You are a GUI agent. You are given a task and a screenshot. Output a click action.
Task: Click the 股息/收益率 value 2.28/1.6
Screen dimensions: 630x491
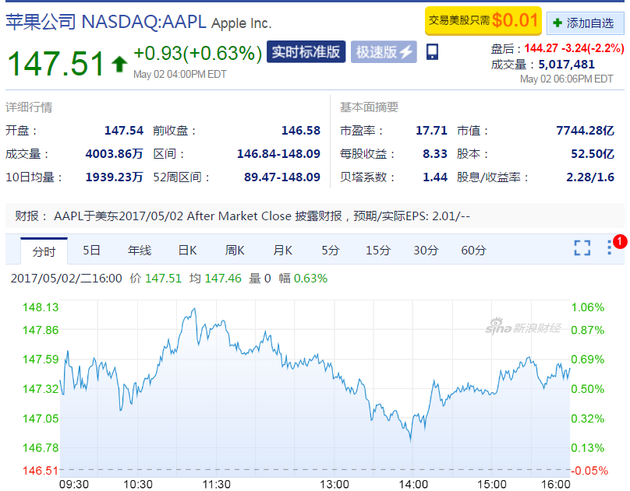(590, 177)
